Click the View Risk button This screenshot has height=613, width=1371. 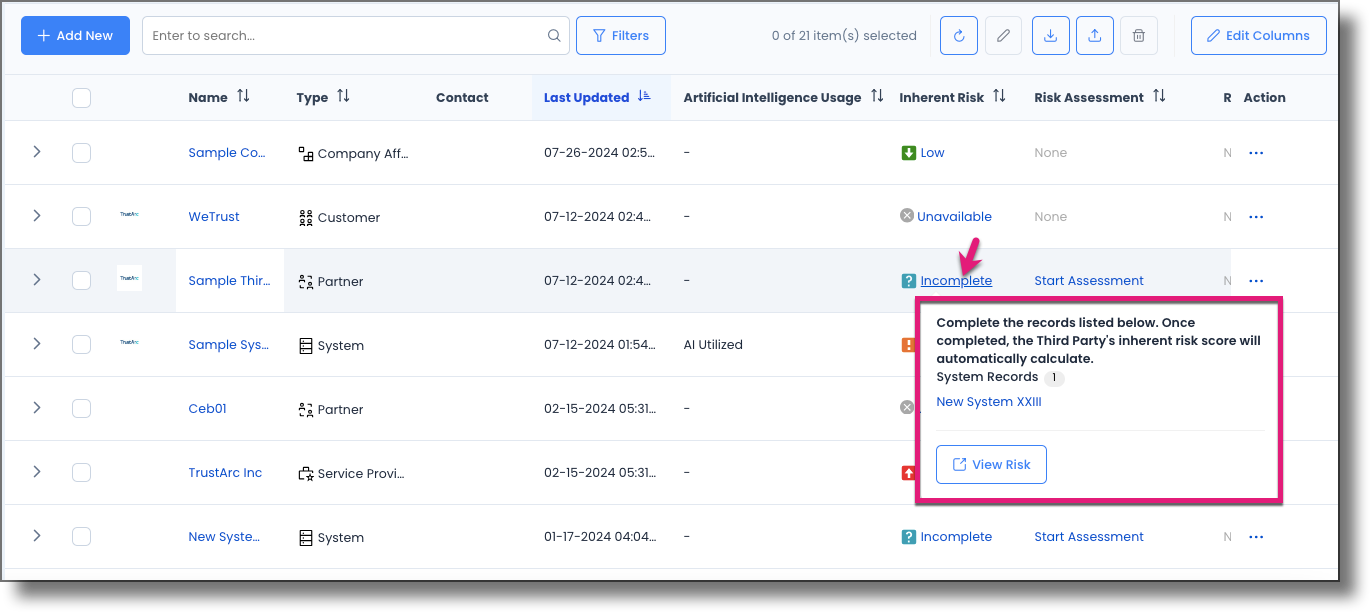tap(991, 464)
